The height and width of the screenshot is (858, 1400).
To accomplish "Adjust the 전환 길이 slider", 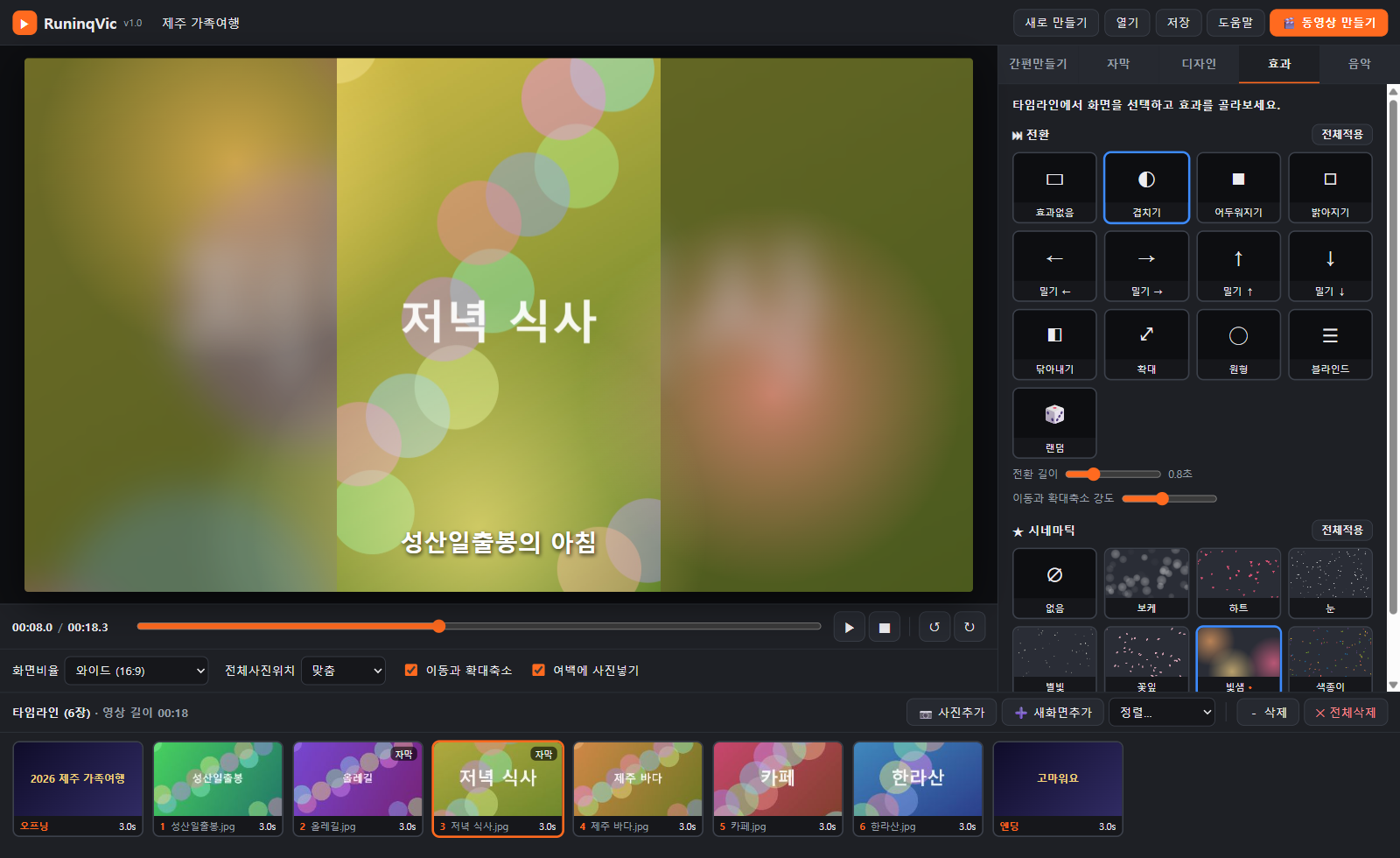I will point(1113,474).
